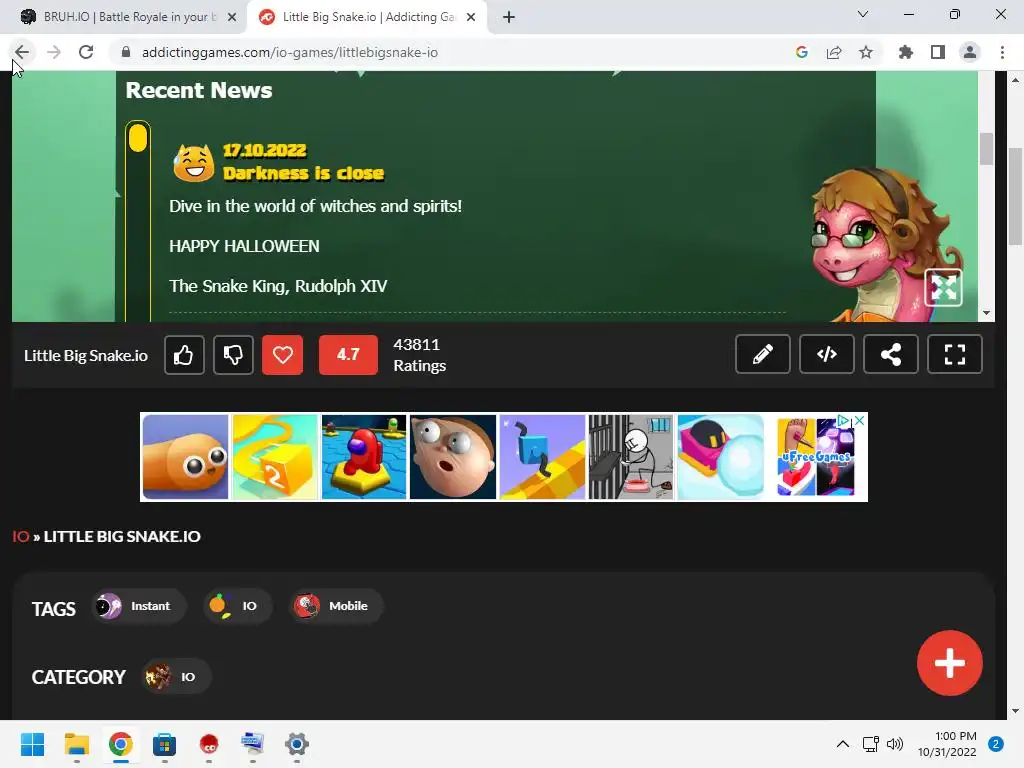Open Microsoft Store from taskbar
Screen dimensions: 1024x768
(x=165, y=744)
